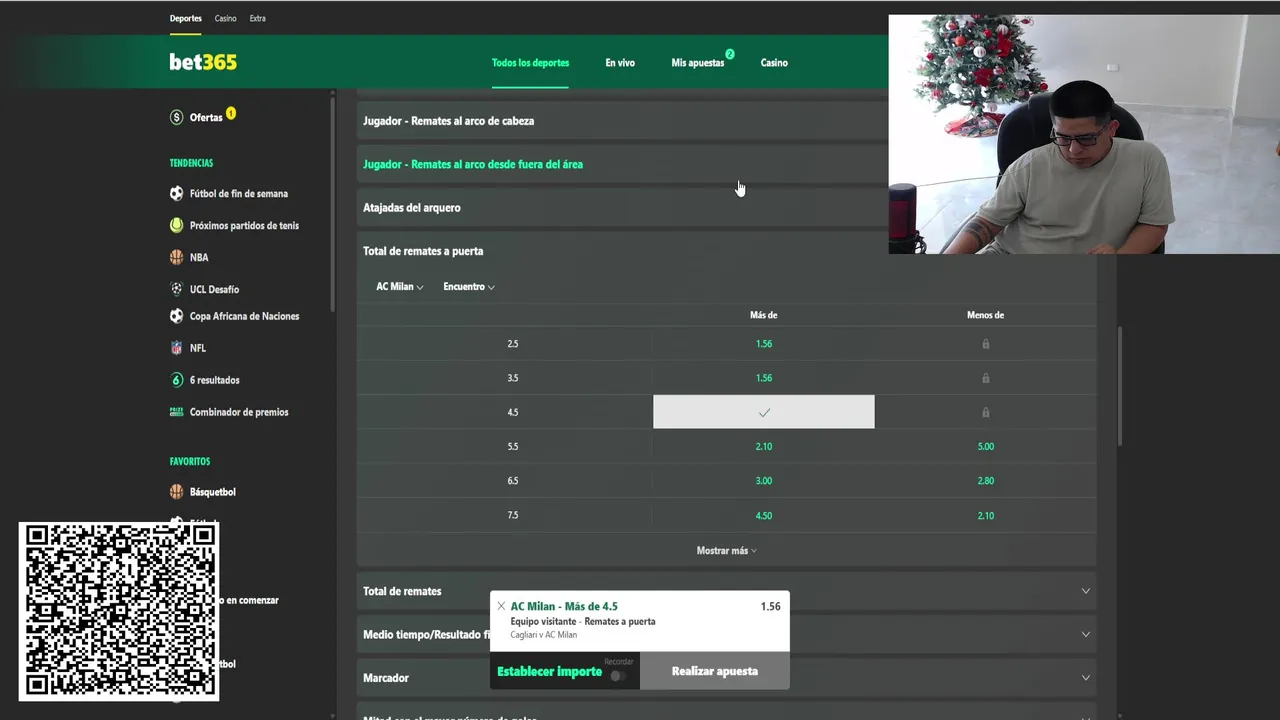Viewport: 1280px width, 720px height.
Task: Click Realizar apuesta button
Action: coord(715,671)
